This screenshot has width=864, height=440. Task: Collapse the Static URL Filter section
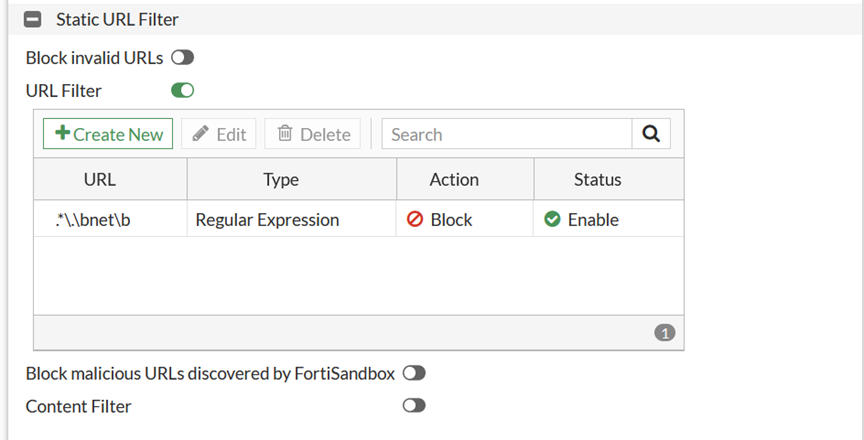pos(32,19)
